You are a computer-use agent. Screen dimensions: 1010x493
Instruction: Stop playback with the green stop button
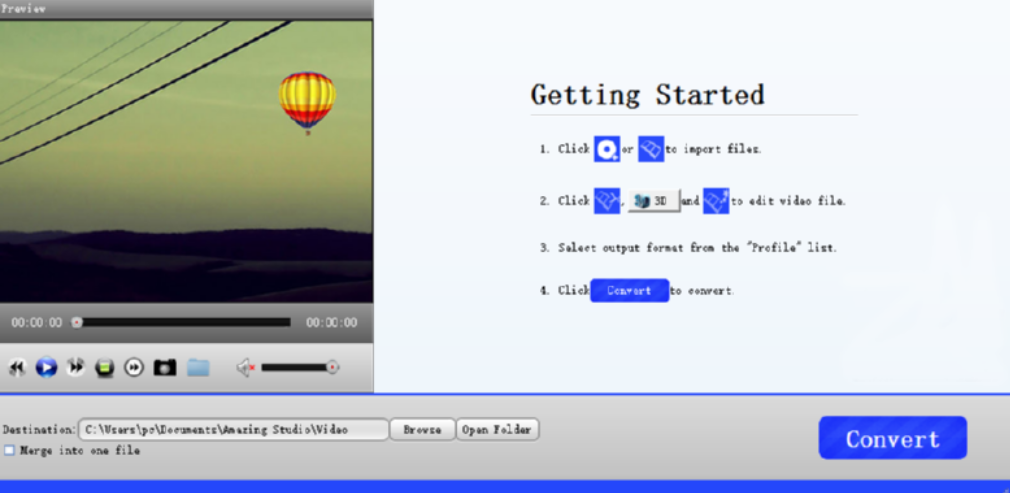coord(104,367)
